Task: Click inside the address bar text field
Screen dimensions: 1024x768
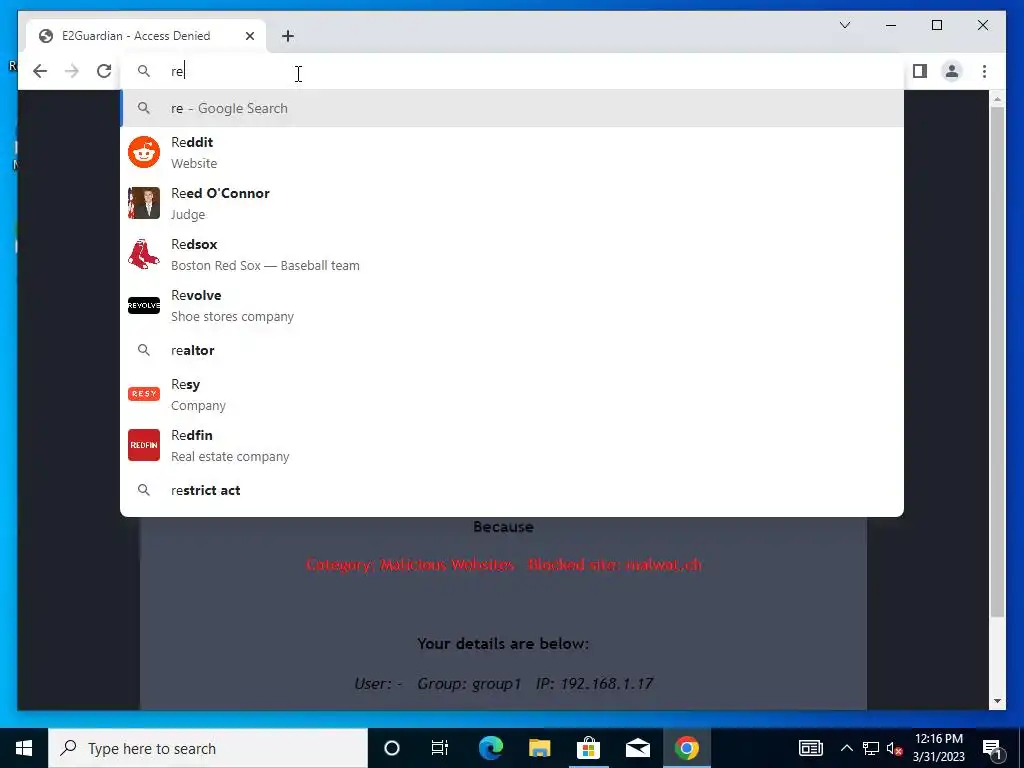Action: (512, 71)
